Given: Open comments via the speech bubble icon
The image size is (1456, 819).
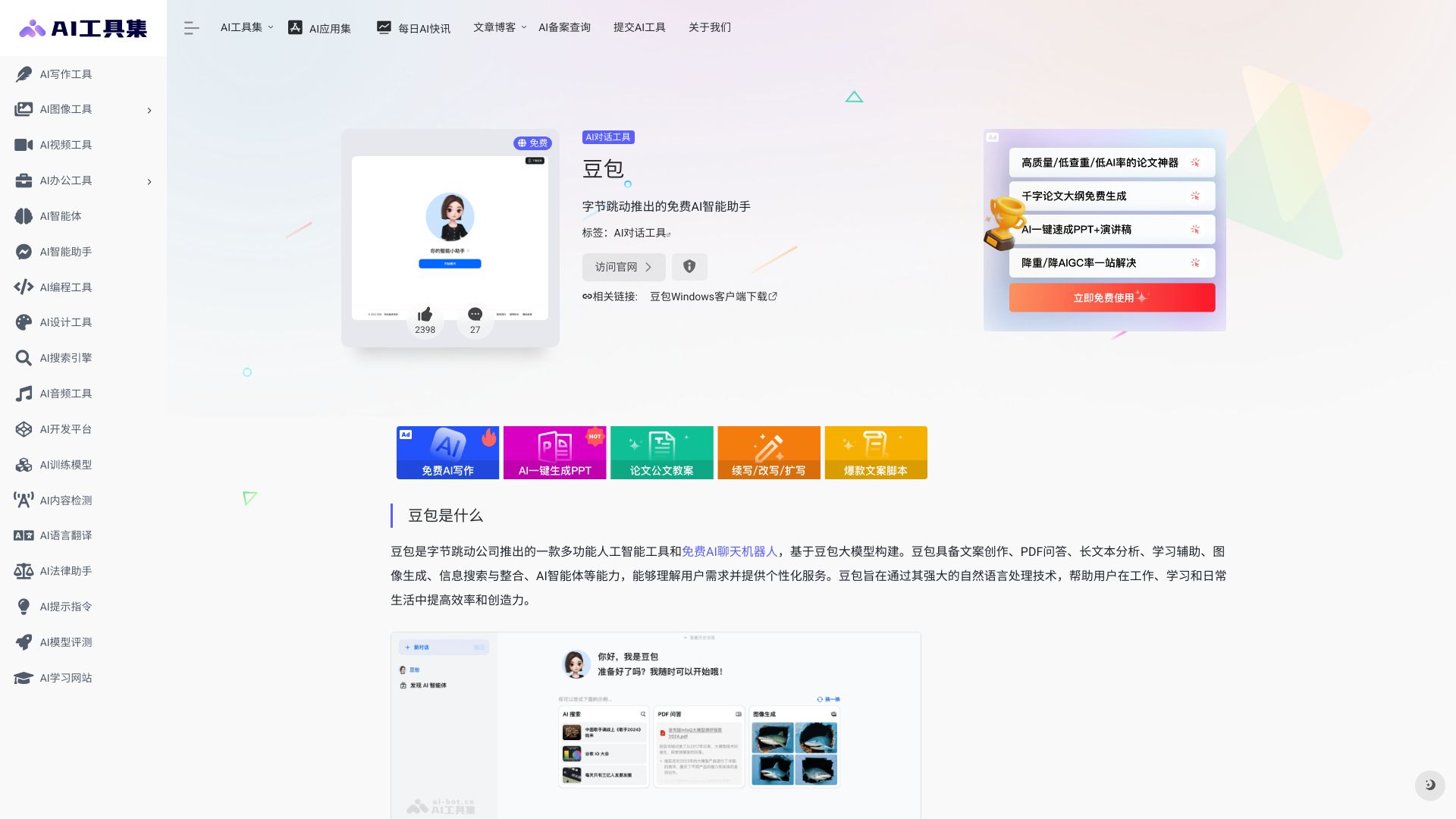Looking at the screenshot, I should (475, 315).
